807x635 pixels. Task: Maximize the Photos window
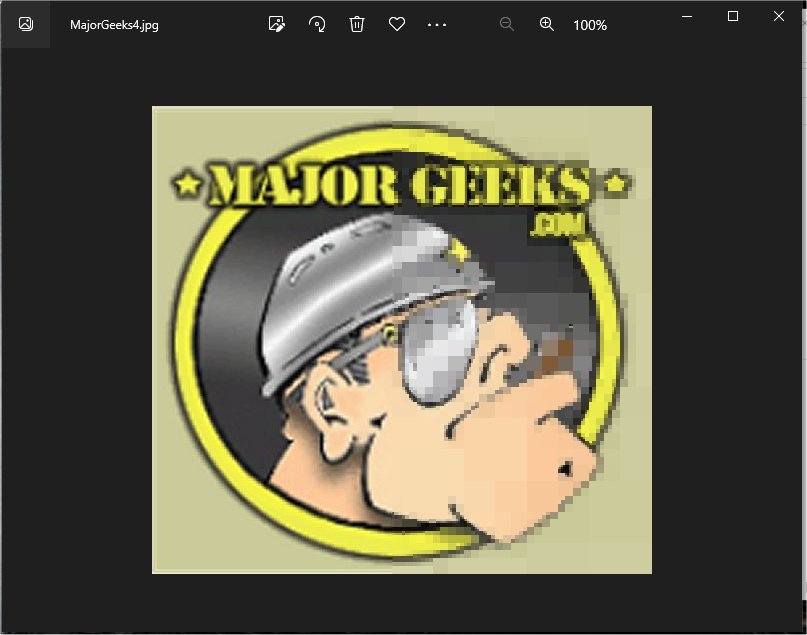(x=733, y=16)
